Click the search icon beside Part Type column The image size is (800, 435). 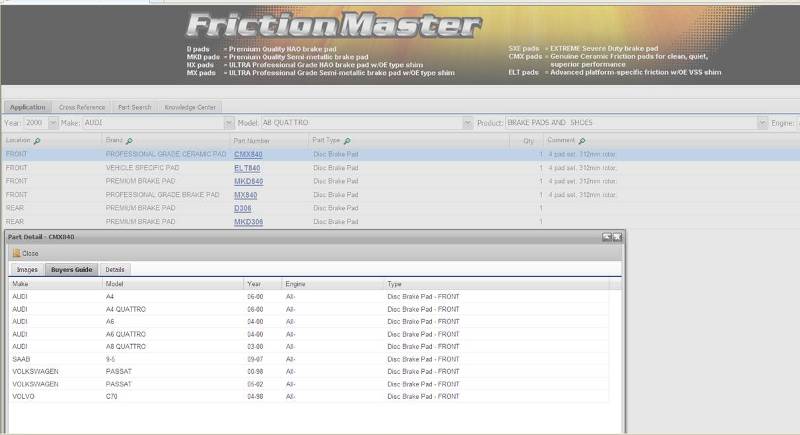[x=347, y=141]
